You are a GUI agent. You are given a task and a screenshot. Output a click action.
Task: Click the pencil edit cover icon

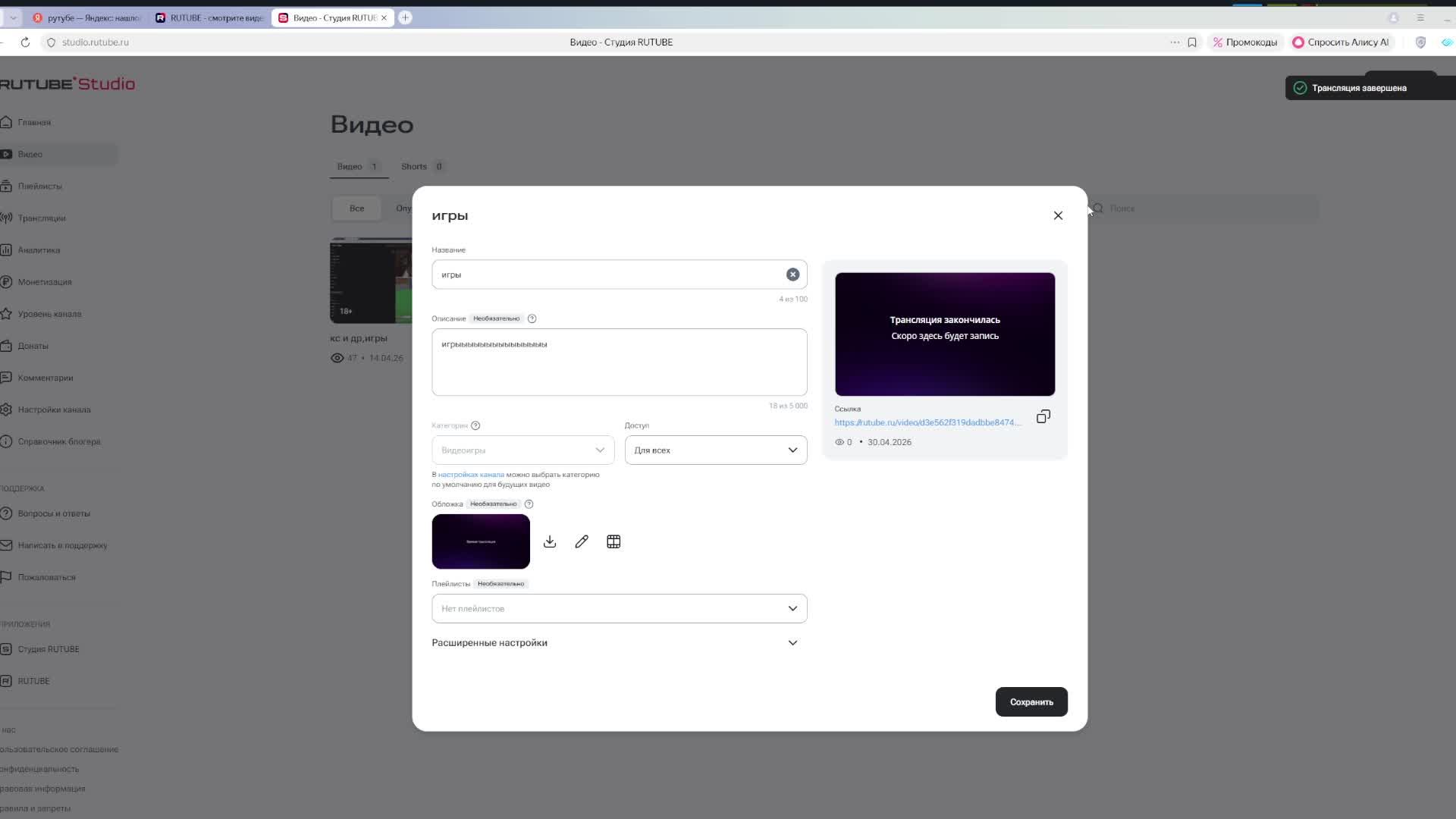582,541
